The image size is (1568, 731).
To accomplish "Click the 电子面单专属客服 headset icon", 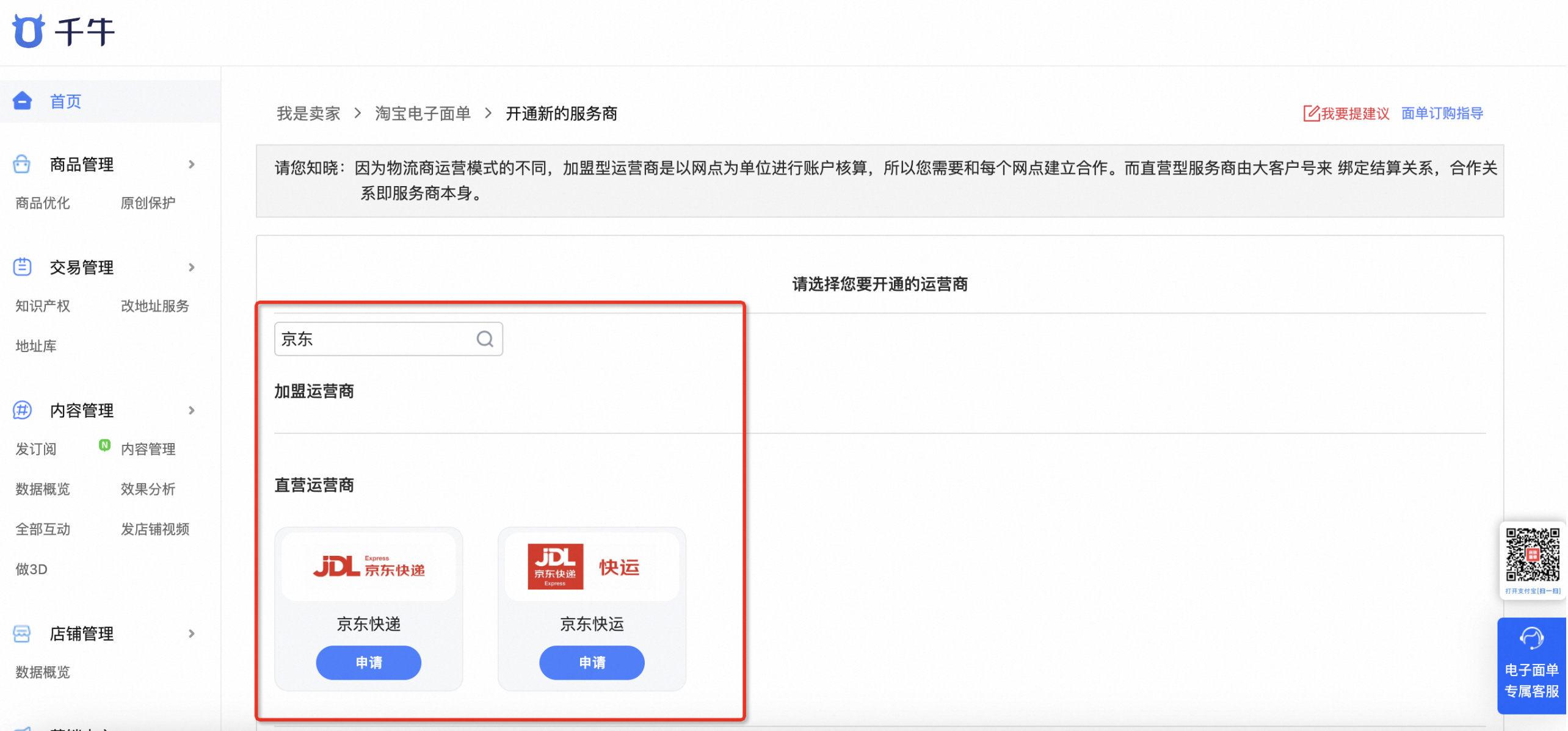I will tap(1532, 639).
